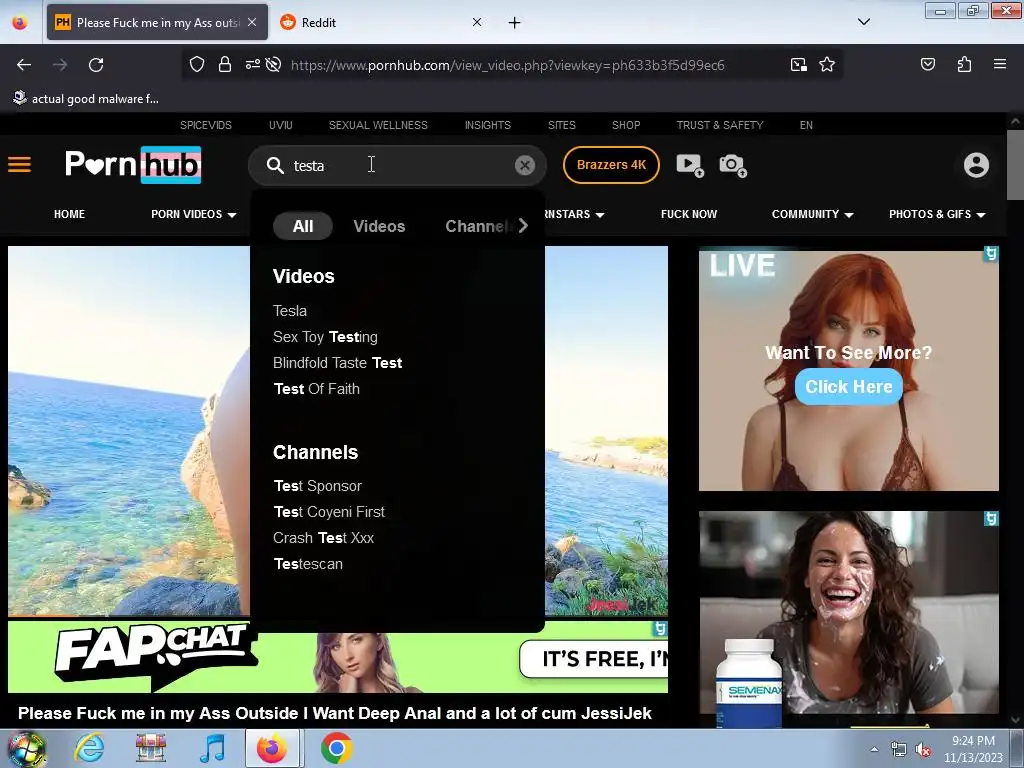Open the Firefox application hamburger menu
This screenshot has height=768, width=1024.
(1000, 64)
